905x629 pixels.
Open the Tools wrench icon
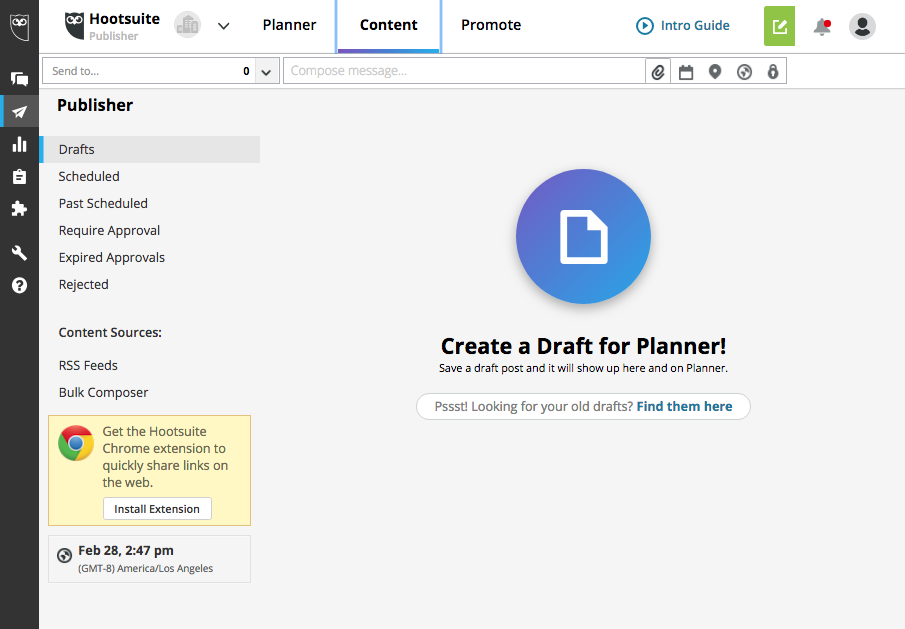(x=20, y=253)
